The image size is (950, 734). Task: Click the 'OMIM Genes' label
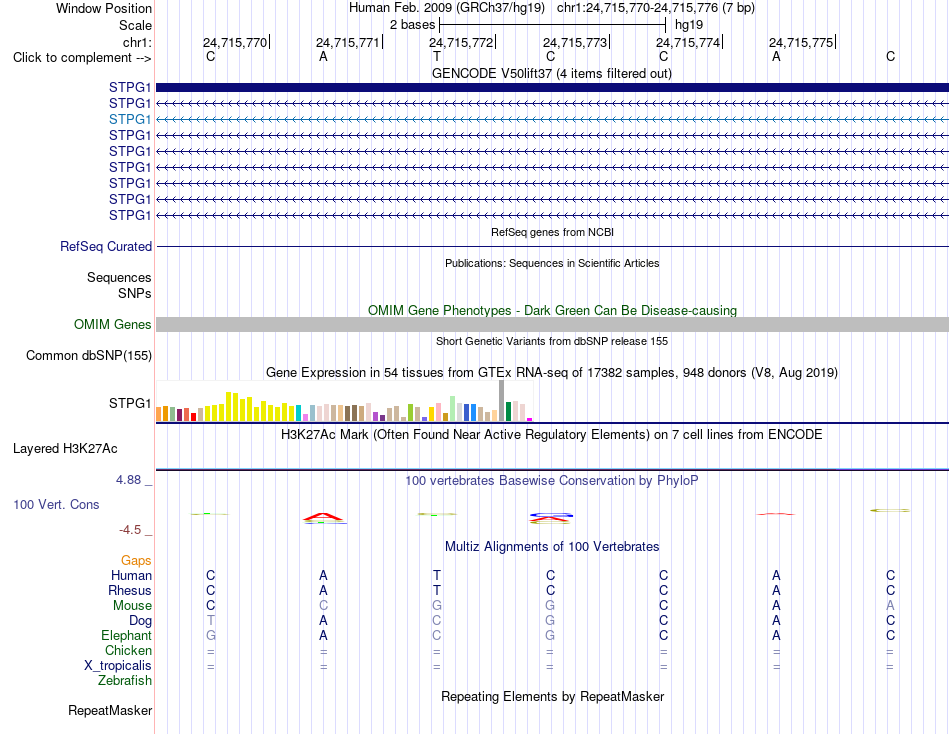(113, 325)
